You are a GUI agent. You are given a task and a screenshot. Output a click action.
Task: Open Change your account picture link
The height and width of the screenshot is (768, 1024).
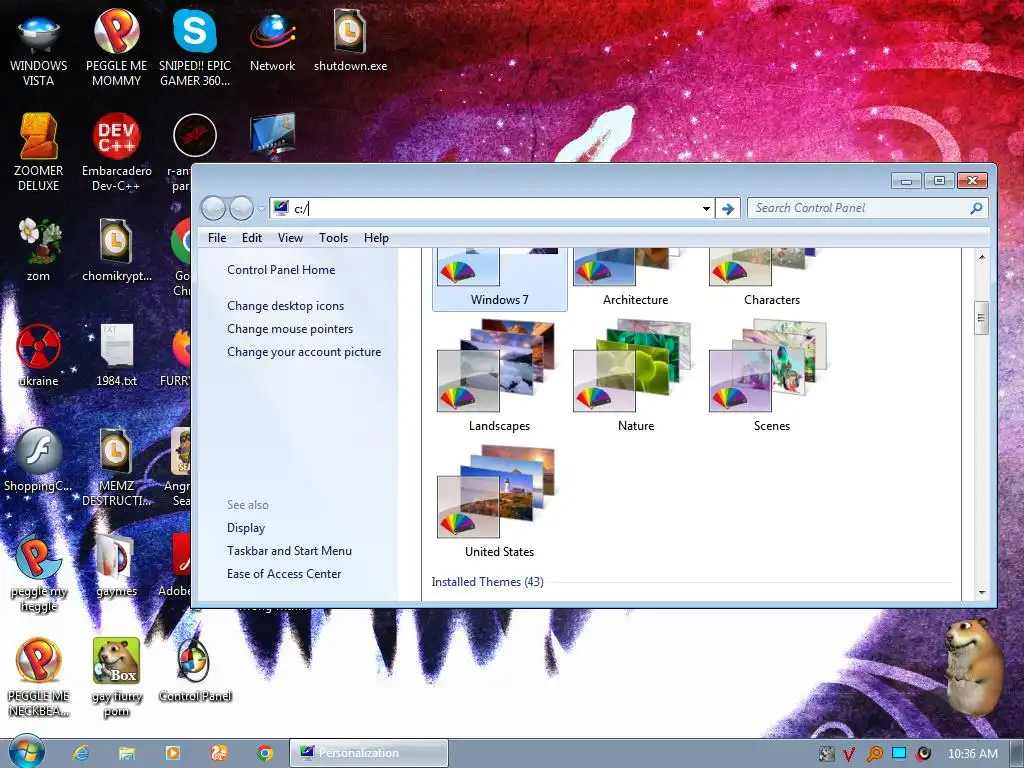(304, 351)
